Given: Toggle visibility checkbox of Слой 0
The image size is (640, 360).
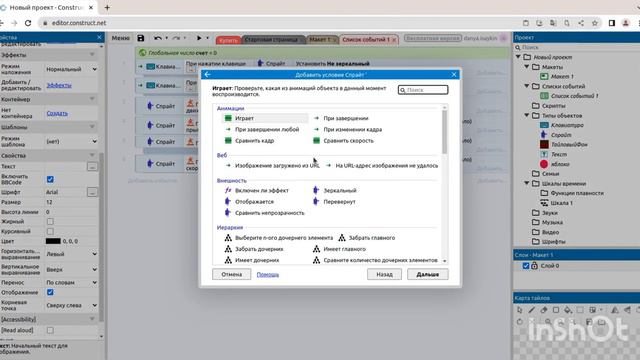Looking at the screenshot, I should click(x=526, y=266).
